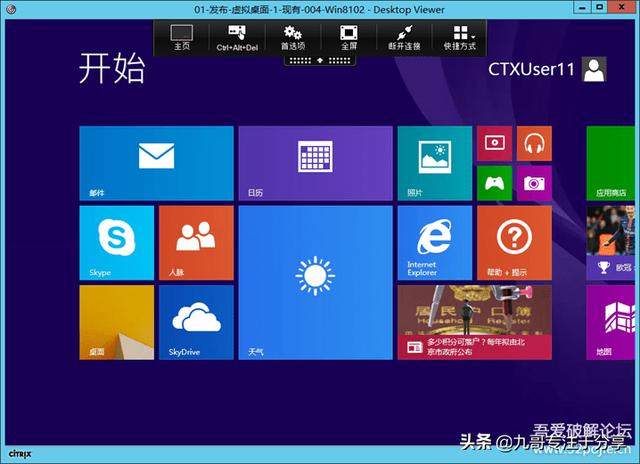Click the user account avatar picture
Screen dimensions: 640x464
[x=594, y=69]
